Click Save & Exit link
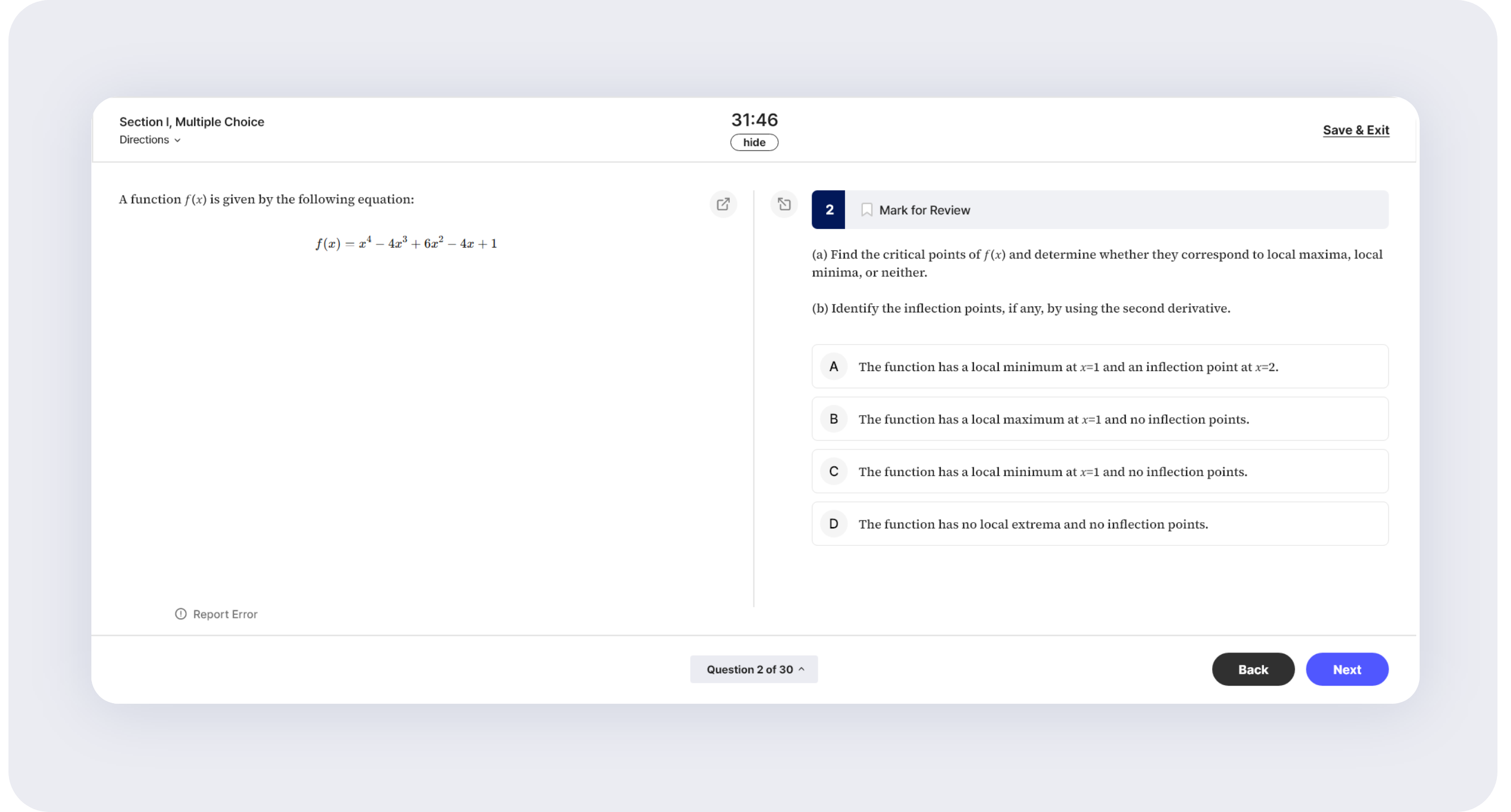 click(x=1355, y=130)
